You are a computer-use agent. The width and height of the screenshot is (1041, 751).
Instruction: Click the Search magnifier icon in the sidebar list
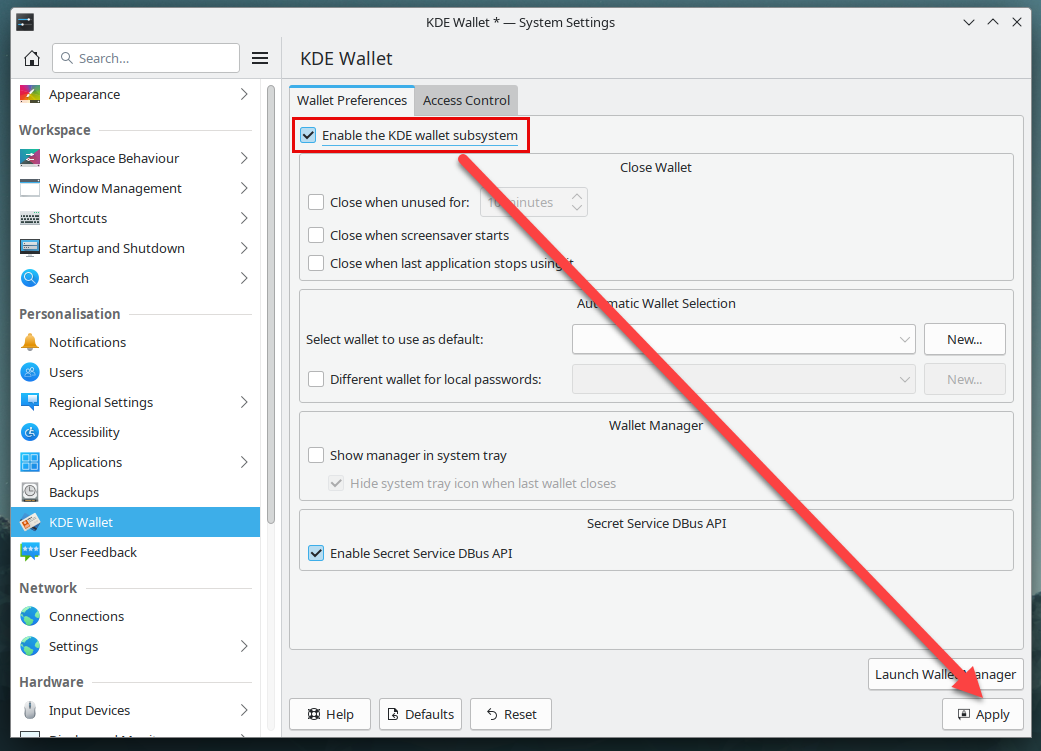[x=30, y=278]
